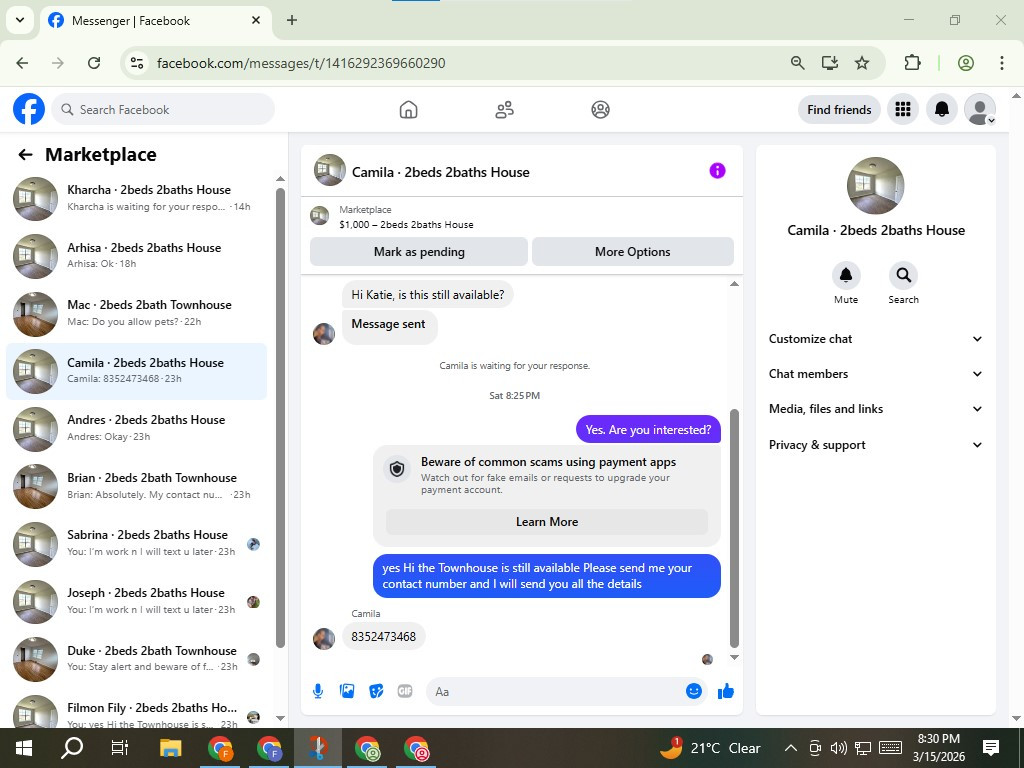Viewport: 1024px width, 768px height.
Task: Click the conversation list scrollbar
Action: point(280,418)
